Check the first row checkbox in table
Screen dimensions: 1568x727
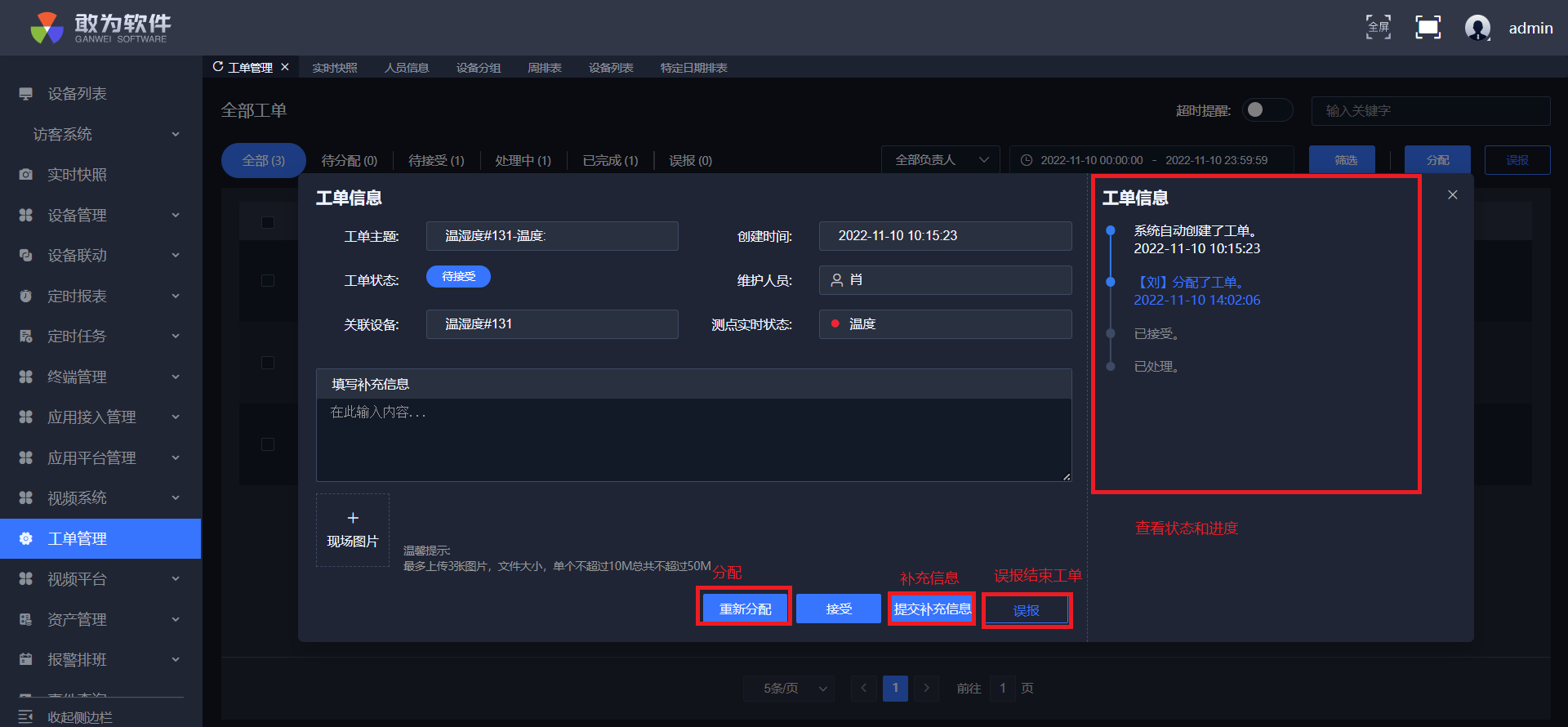[x=268, y=281]
